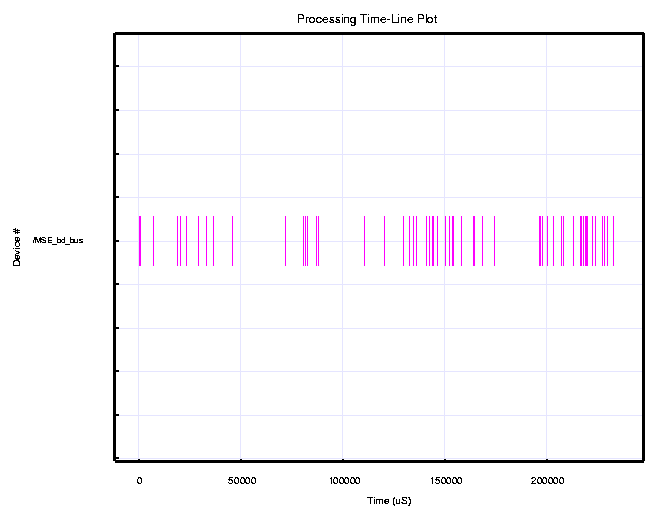
Task: Click the 'Time (uS)' x-axis label
Action: click(389, 500)
